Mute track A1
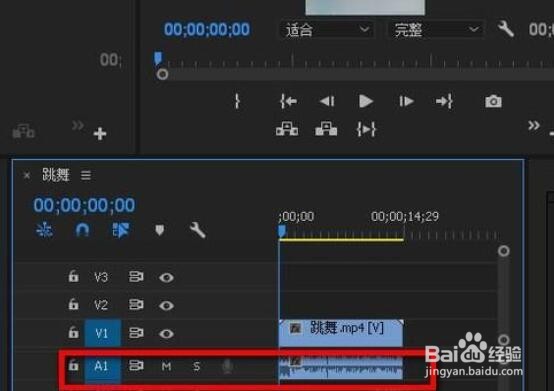 (166, 367)
